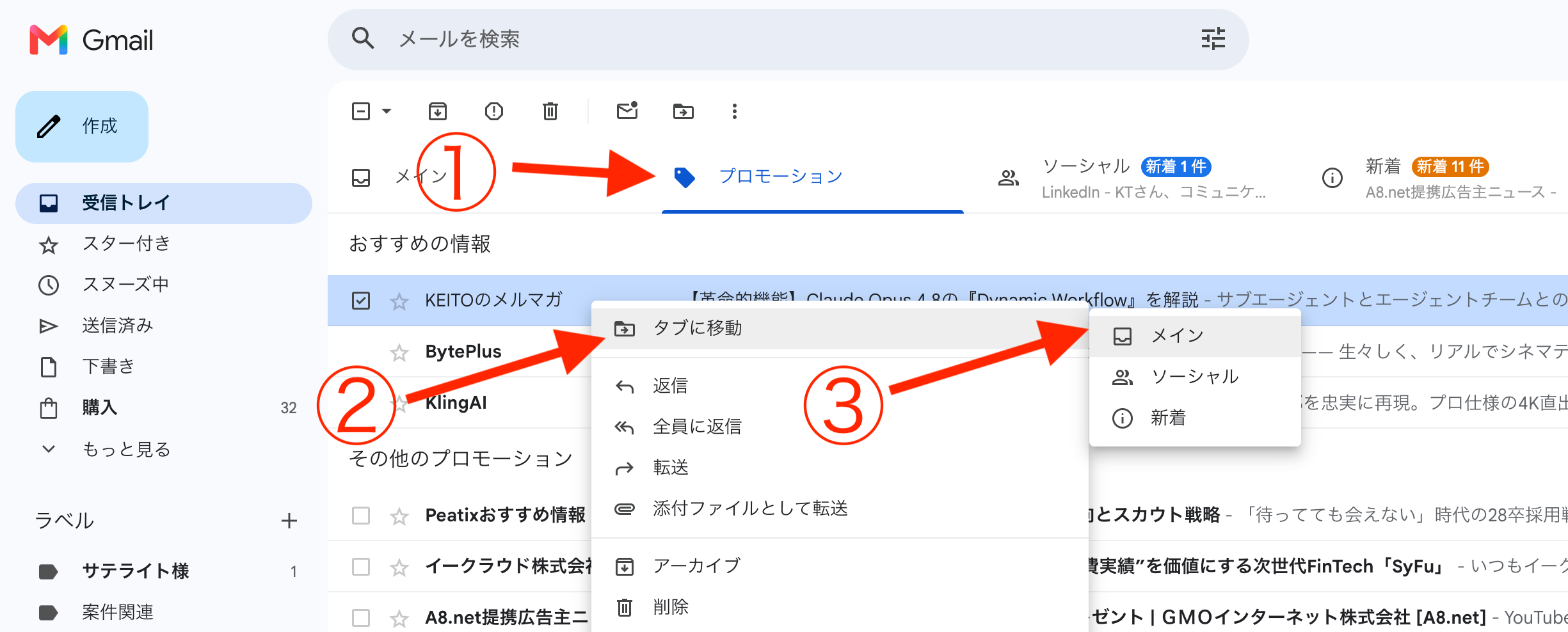Image resolution: width=1568 pixels, height=632 pixels.
Task: Switch to the 新着 updates tab
Action: 1440,177
